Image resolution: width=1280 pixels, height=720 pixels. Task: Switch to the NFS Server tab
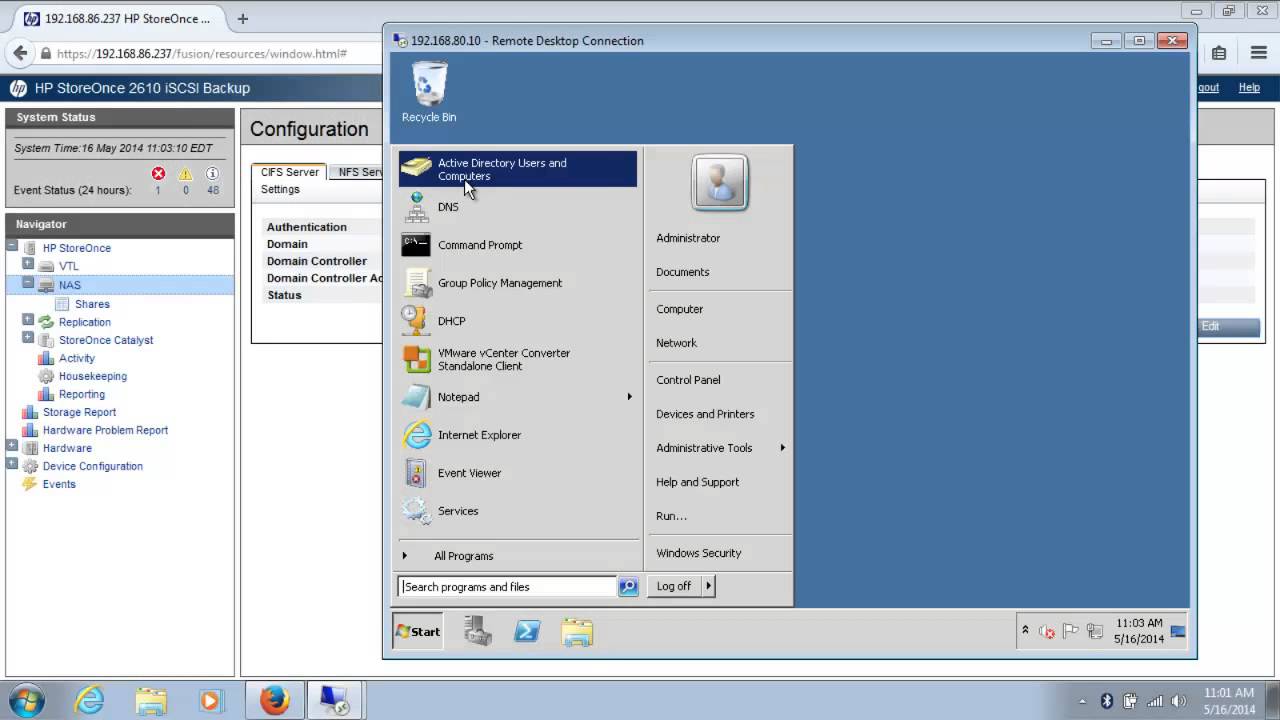pyautogui.click(x=357, y=172)
